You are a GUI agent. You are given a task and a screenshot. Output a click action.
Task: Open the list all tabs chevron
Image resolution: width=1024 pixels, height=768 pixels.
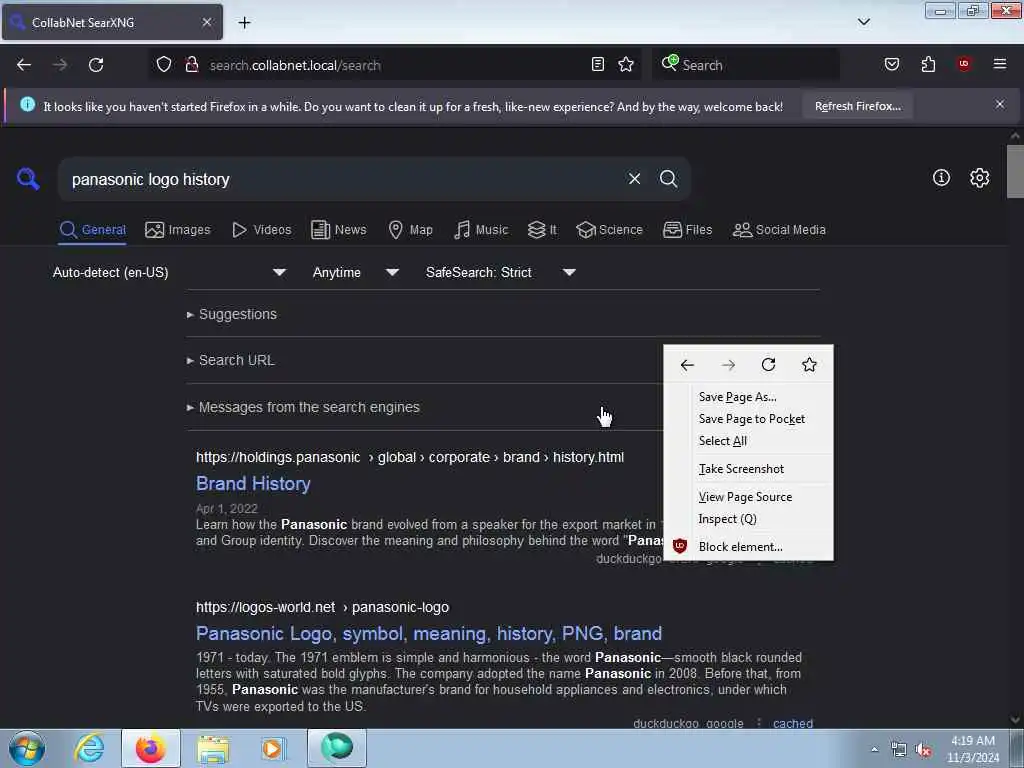863,22
